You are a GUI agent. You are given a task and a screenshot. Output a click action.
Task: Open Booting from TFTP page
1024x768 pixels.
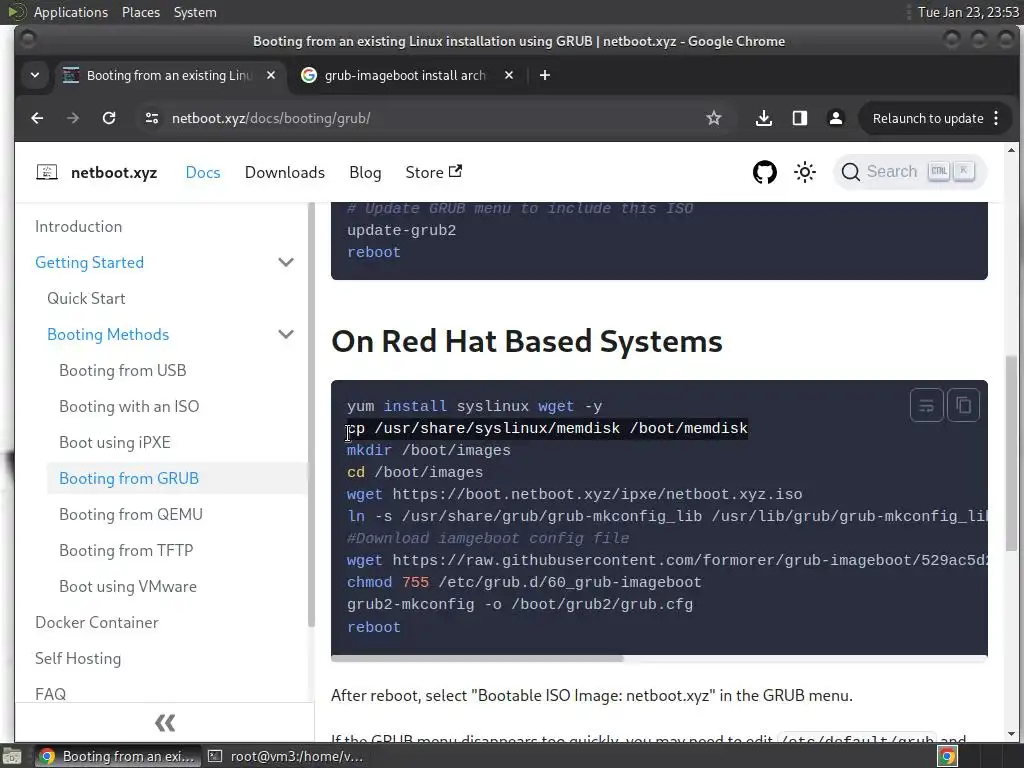click(x=126, y=551)
